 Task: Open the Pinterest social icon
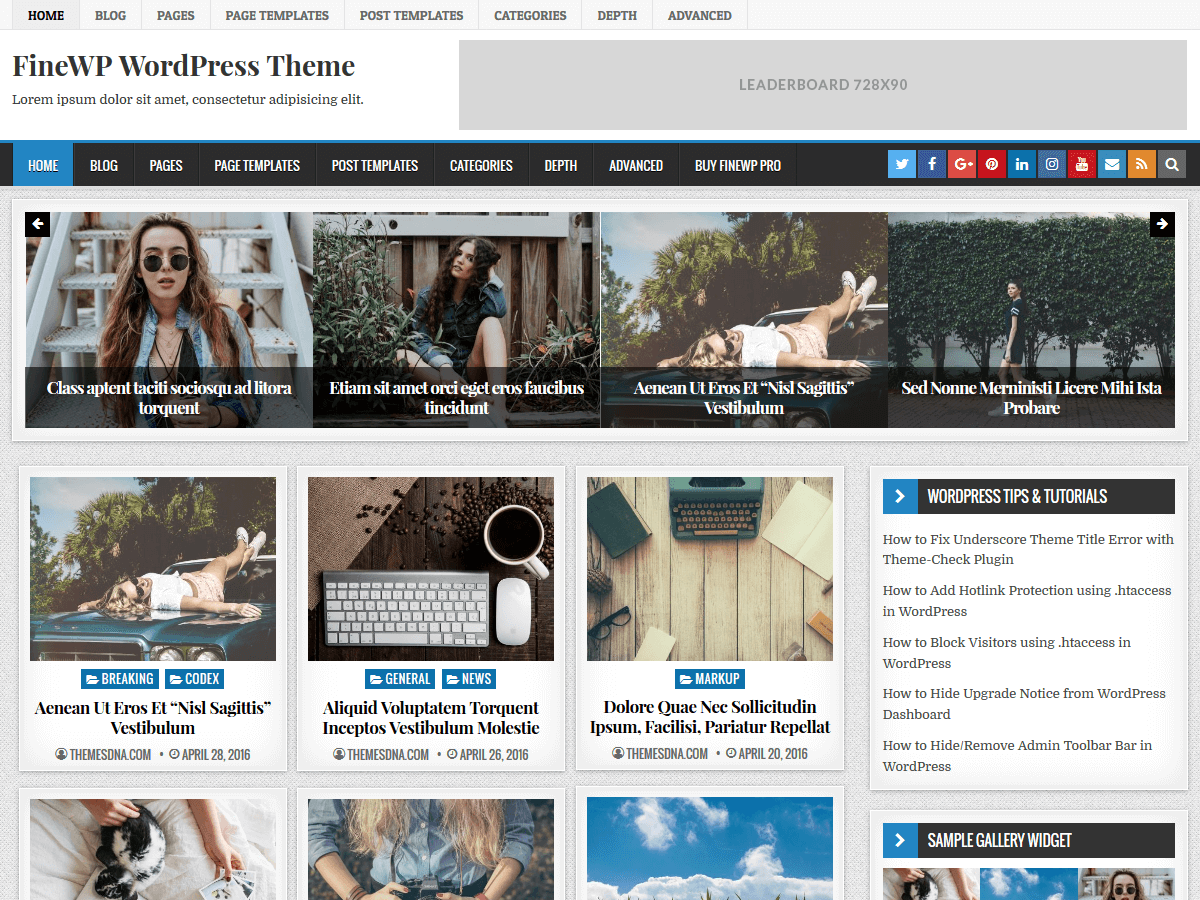point(991,163)
